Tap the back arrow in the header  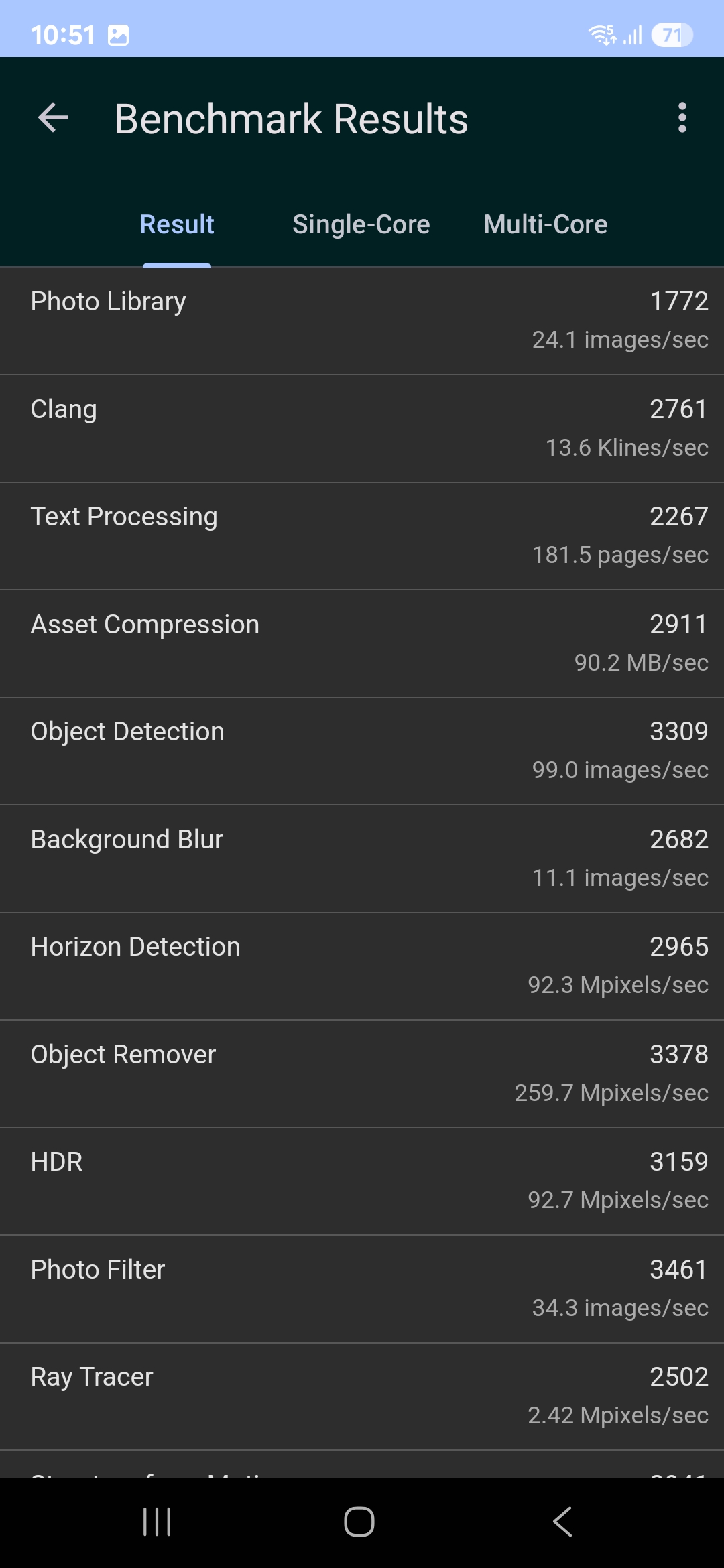[x=54, y=119]
